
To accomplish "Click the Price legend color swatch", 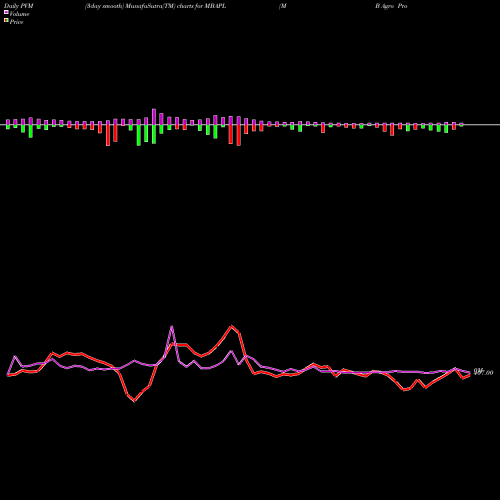I will (x=6, y=21).
